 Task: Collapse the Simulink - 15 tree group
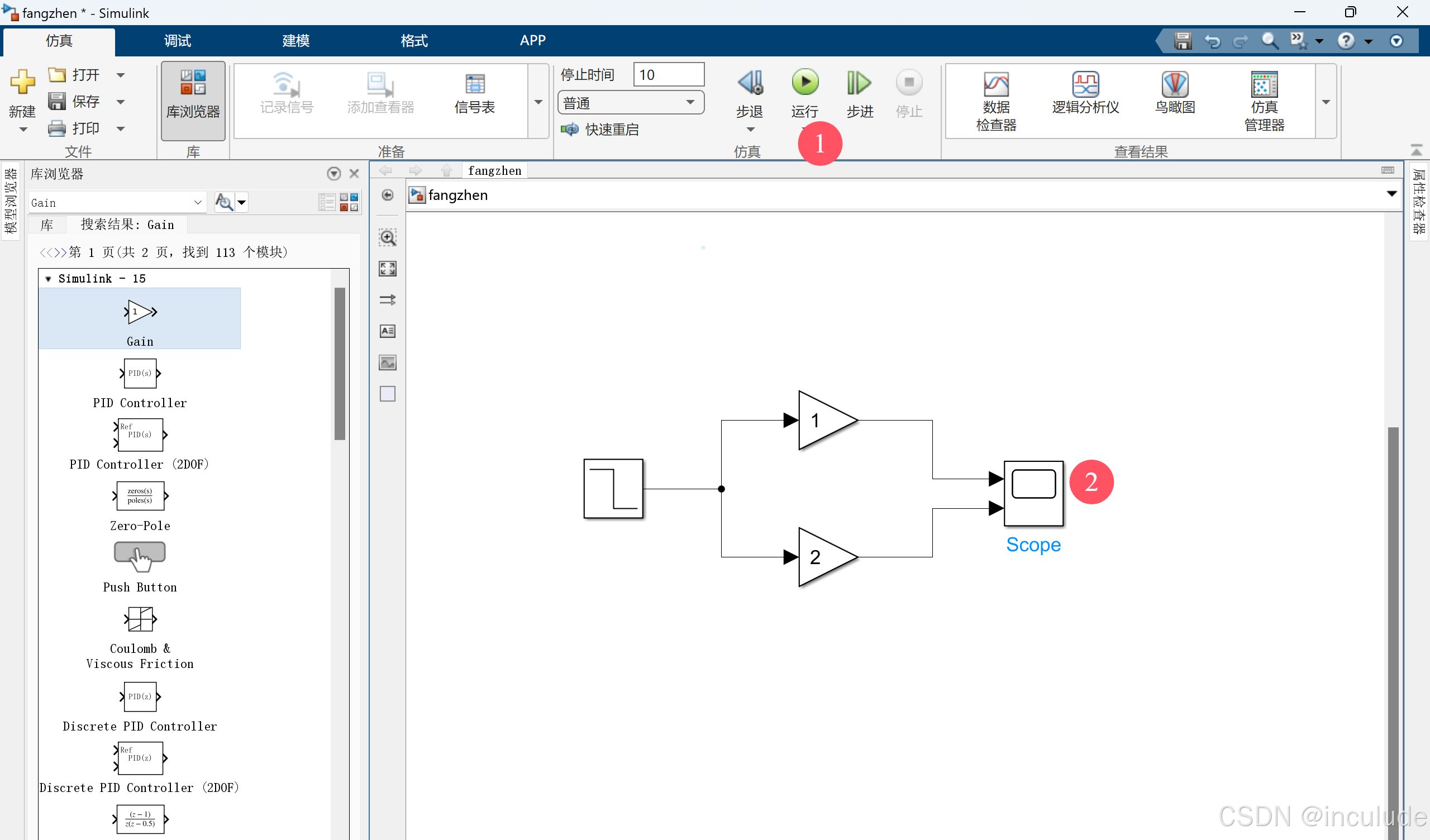pos(48,279)
